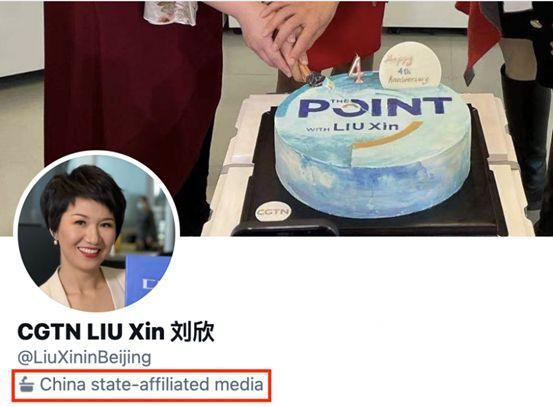This screenshot has width=553, height=407.
Task: Open the circular profile avatar photo
Action: (x=97, y=231)
